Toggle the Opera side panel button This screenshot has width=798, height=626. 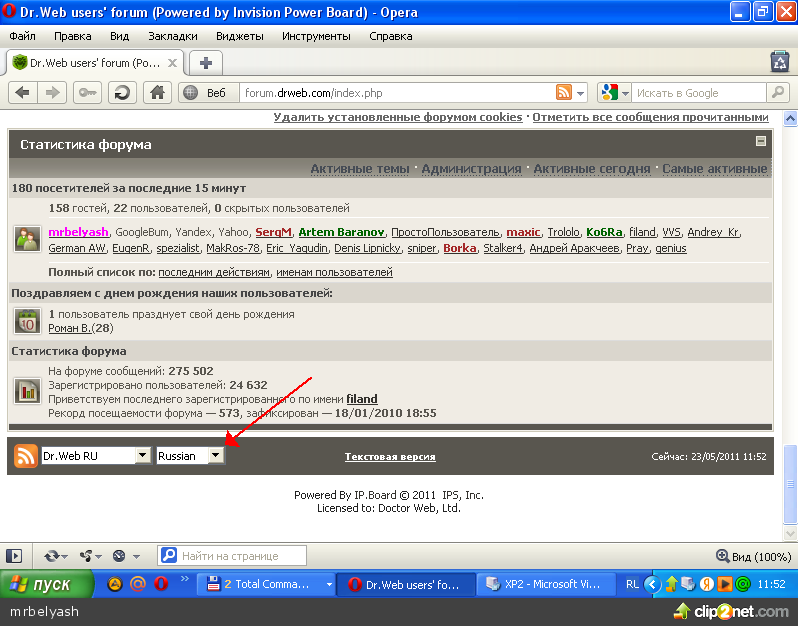point(14,555)
